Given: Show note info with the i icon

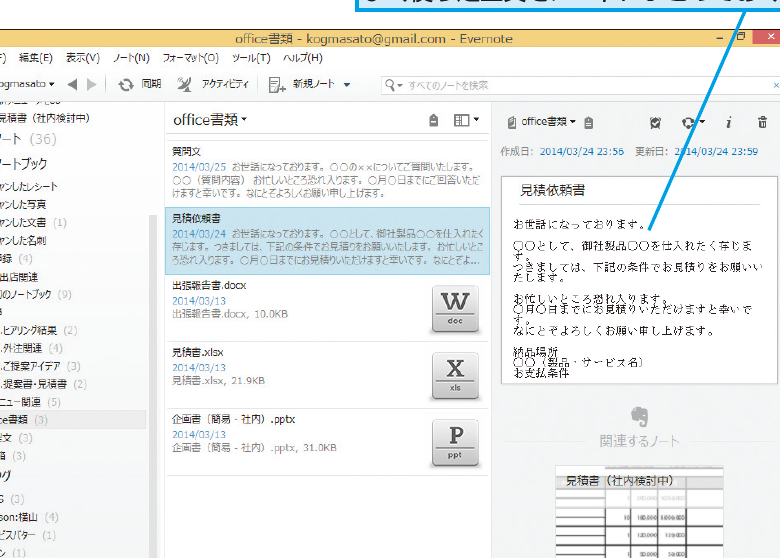Looking at the screenshot, I should (x=729, y=122).
